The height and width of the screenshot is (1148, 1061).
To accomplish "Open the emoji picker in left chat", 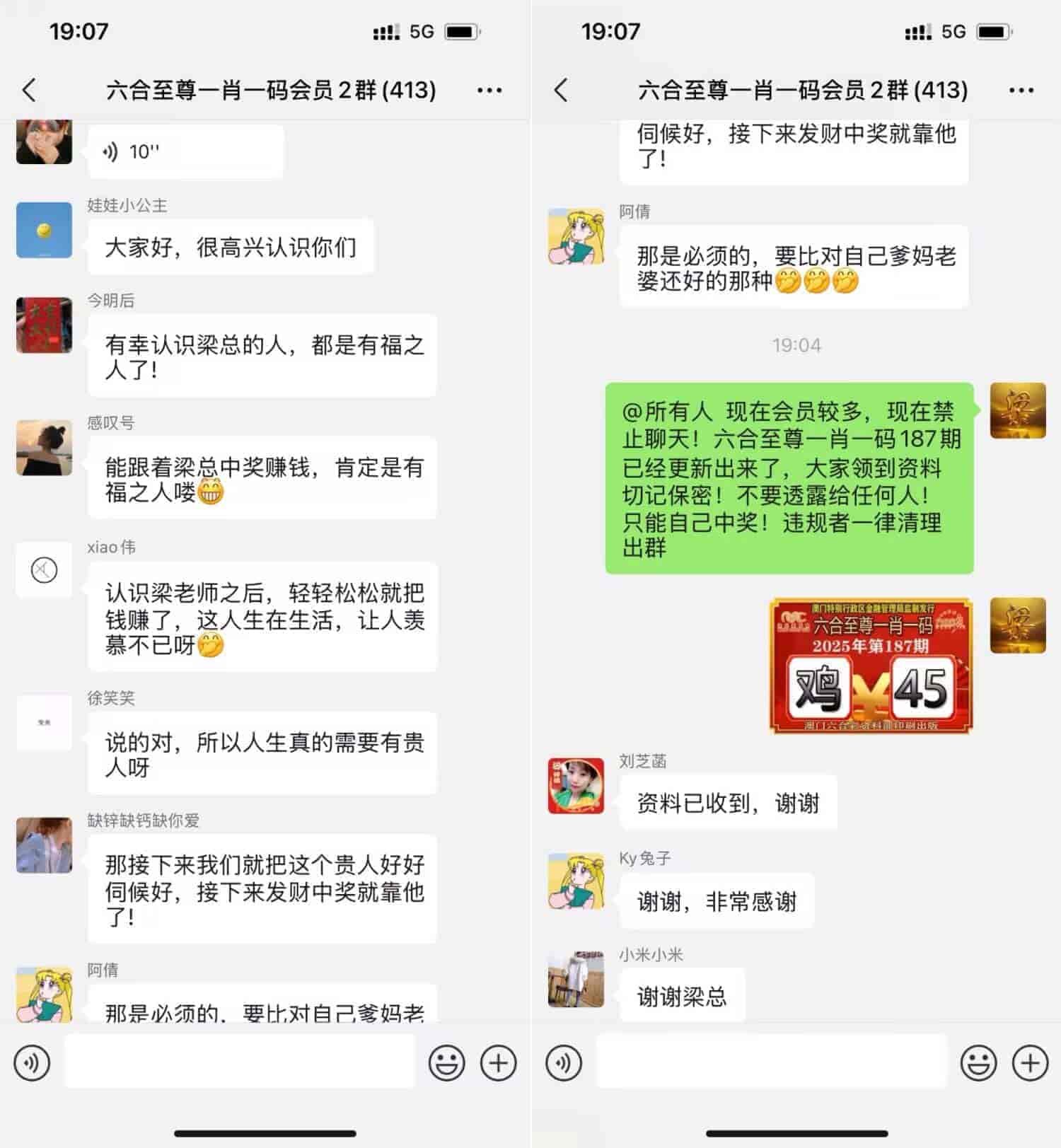I will (x=446, y=1062).
